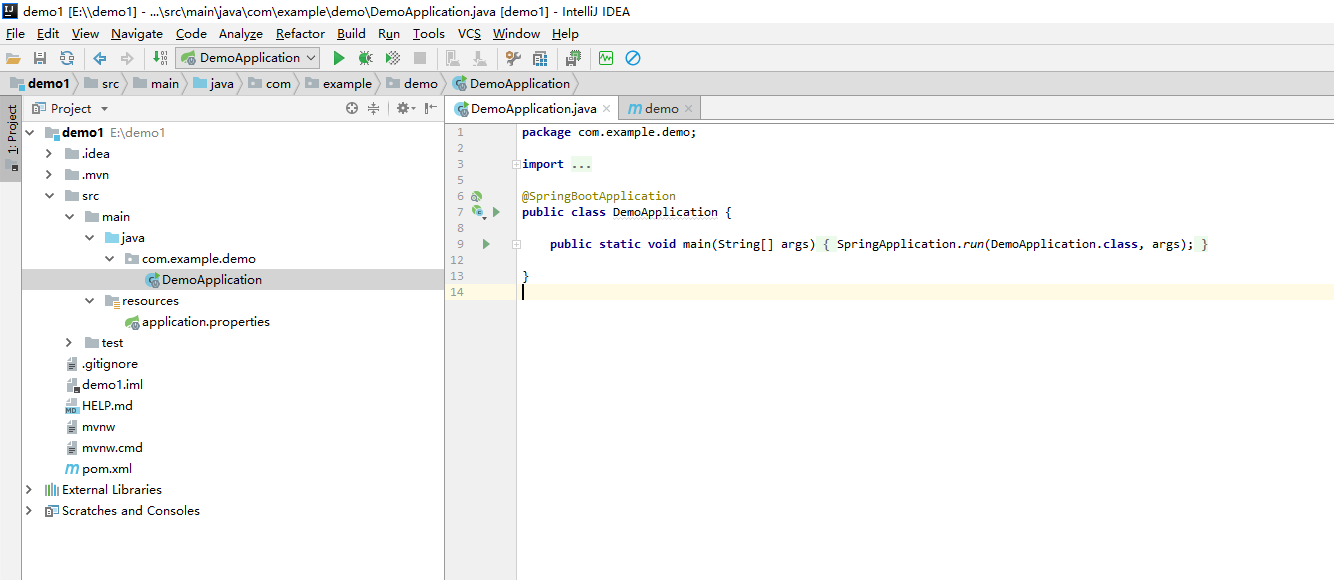Open the VCS menu
Viewport: 1334px width, 580px height.
click(469, 34)
